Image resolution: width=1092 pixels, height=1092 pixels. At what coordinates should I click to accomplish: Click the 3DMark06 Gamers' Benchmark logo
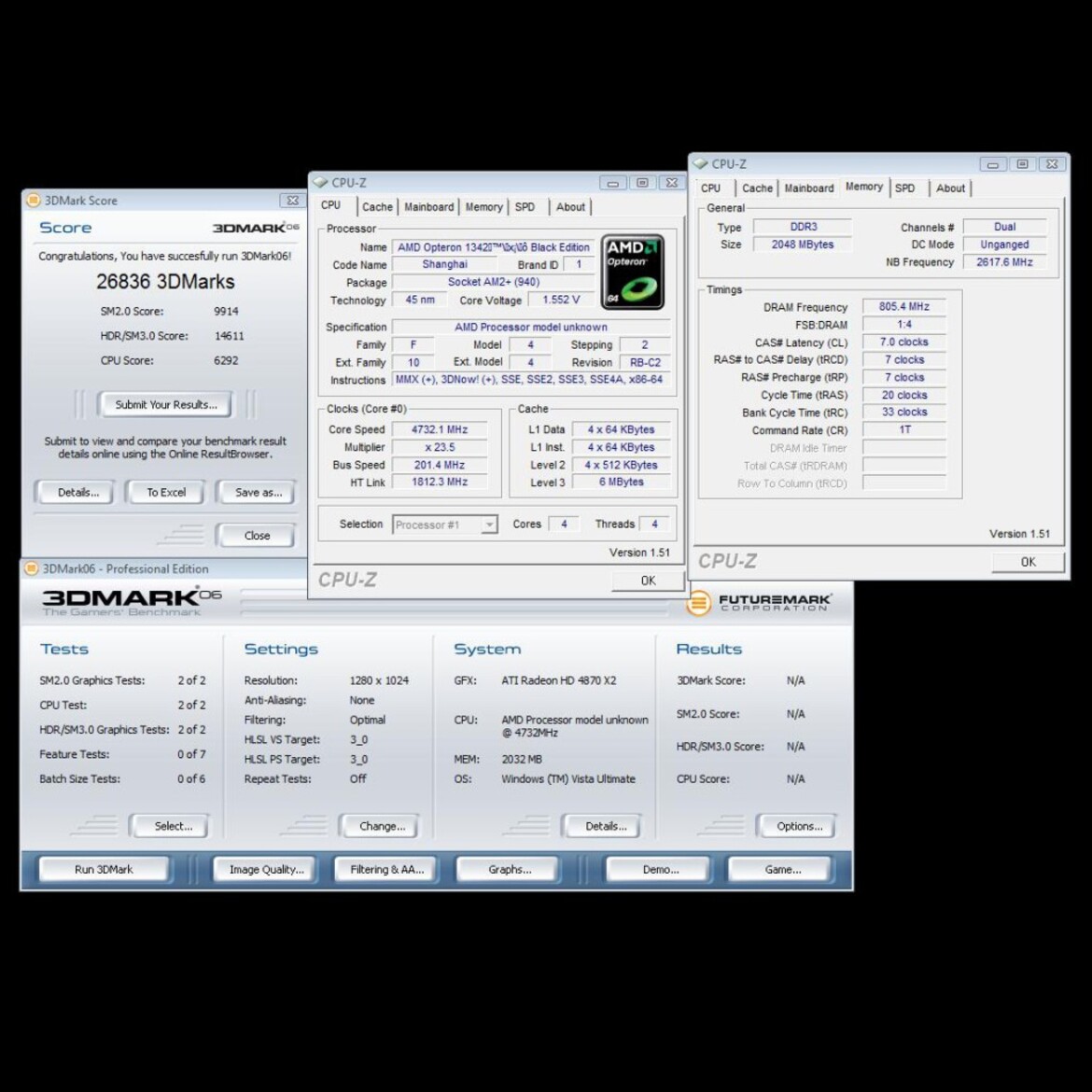coord(132,600)
